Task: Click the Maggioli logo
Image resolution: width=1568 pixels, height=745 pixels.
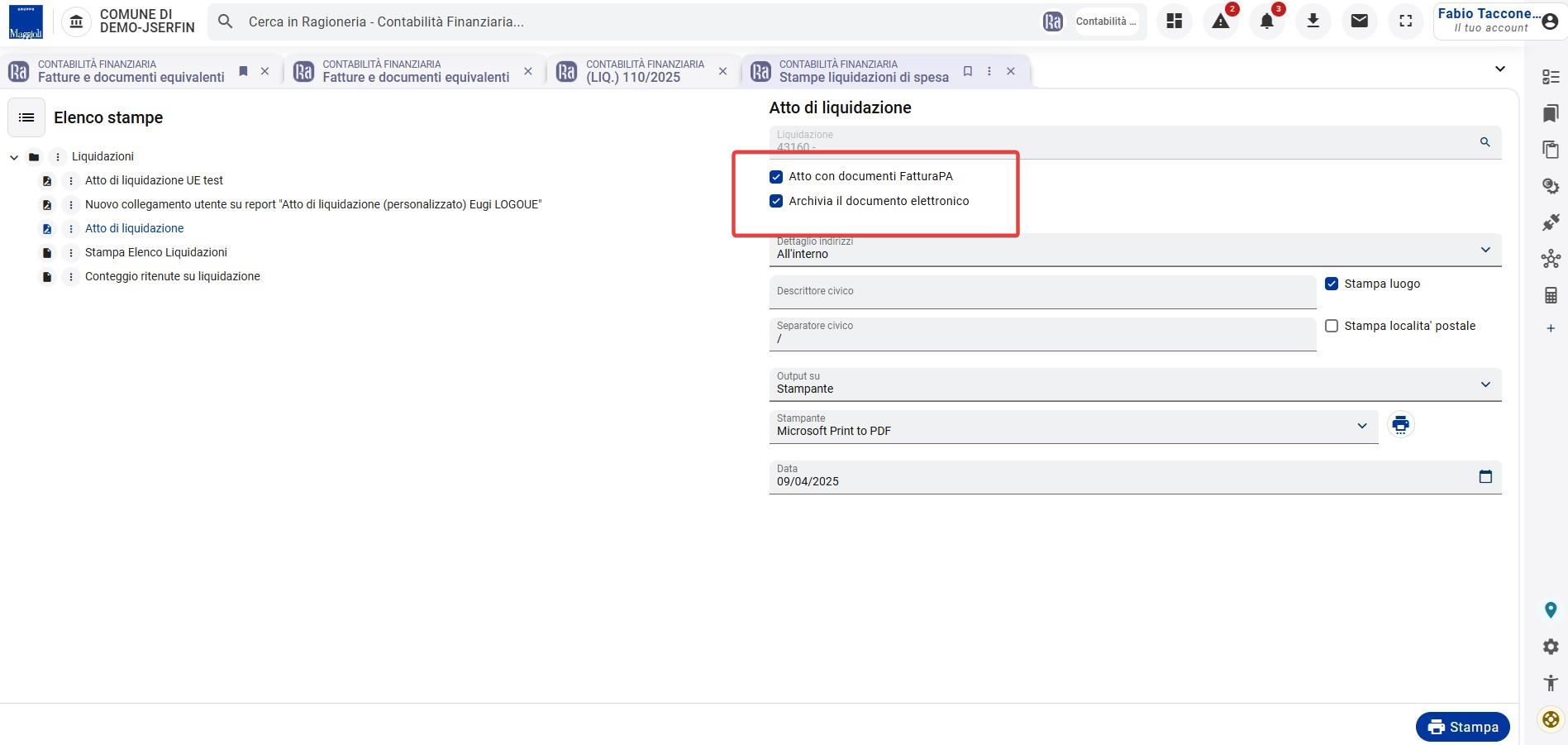Action: click(26, 21)
